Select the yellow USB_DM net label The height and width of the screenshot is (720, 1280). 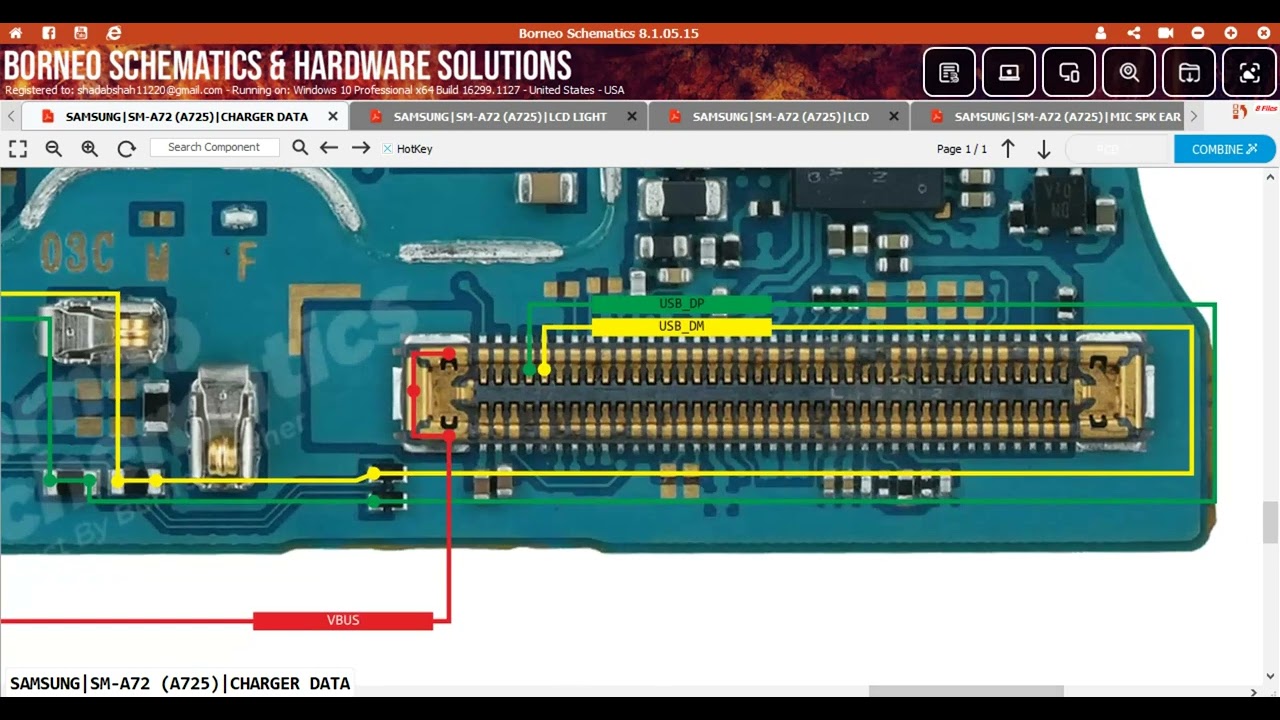(x=681, y=326)
